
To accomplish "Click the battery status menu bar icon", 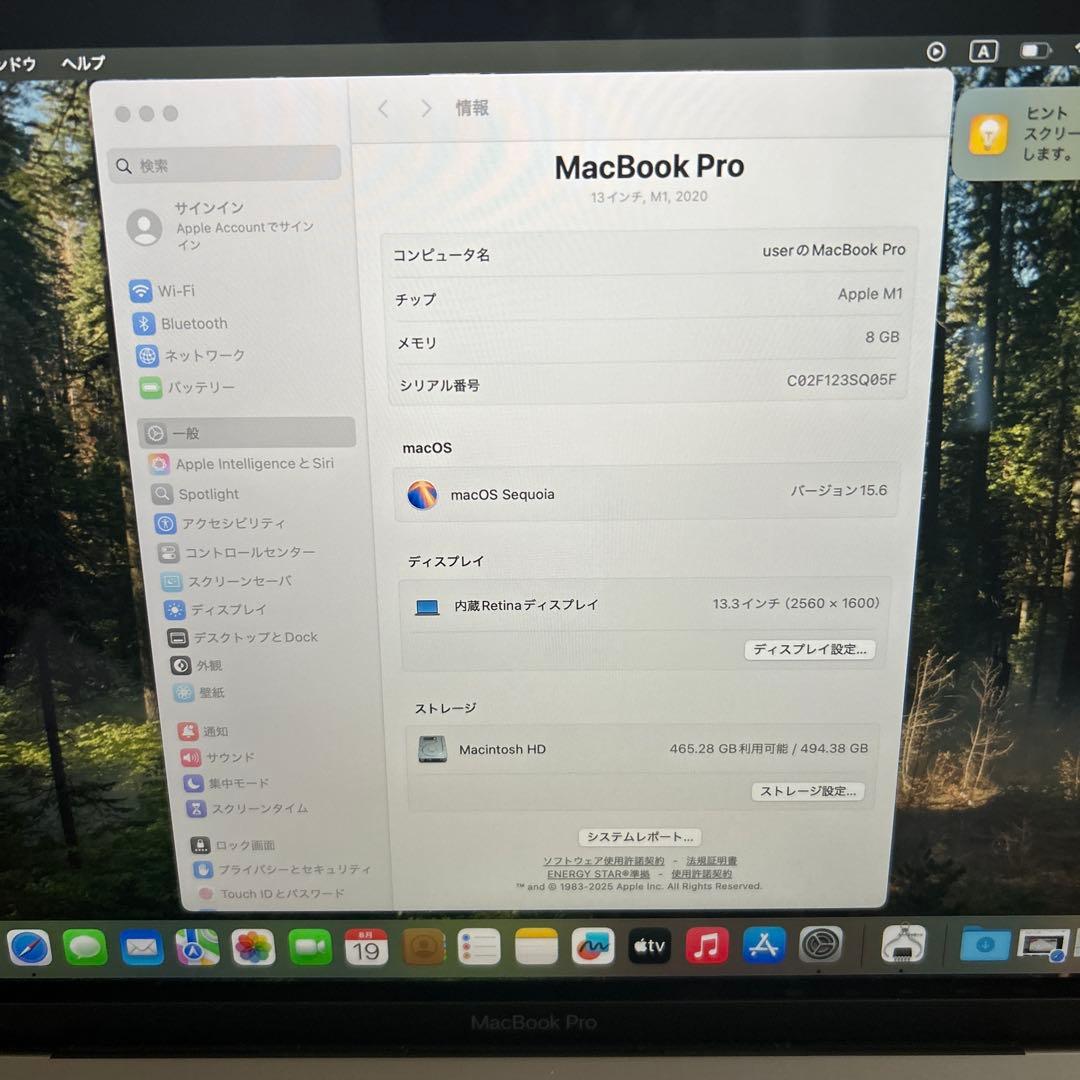I will pyautogui.click(x=1035, y=51).
